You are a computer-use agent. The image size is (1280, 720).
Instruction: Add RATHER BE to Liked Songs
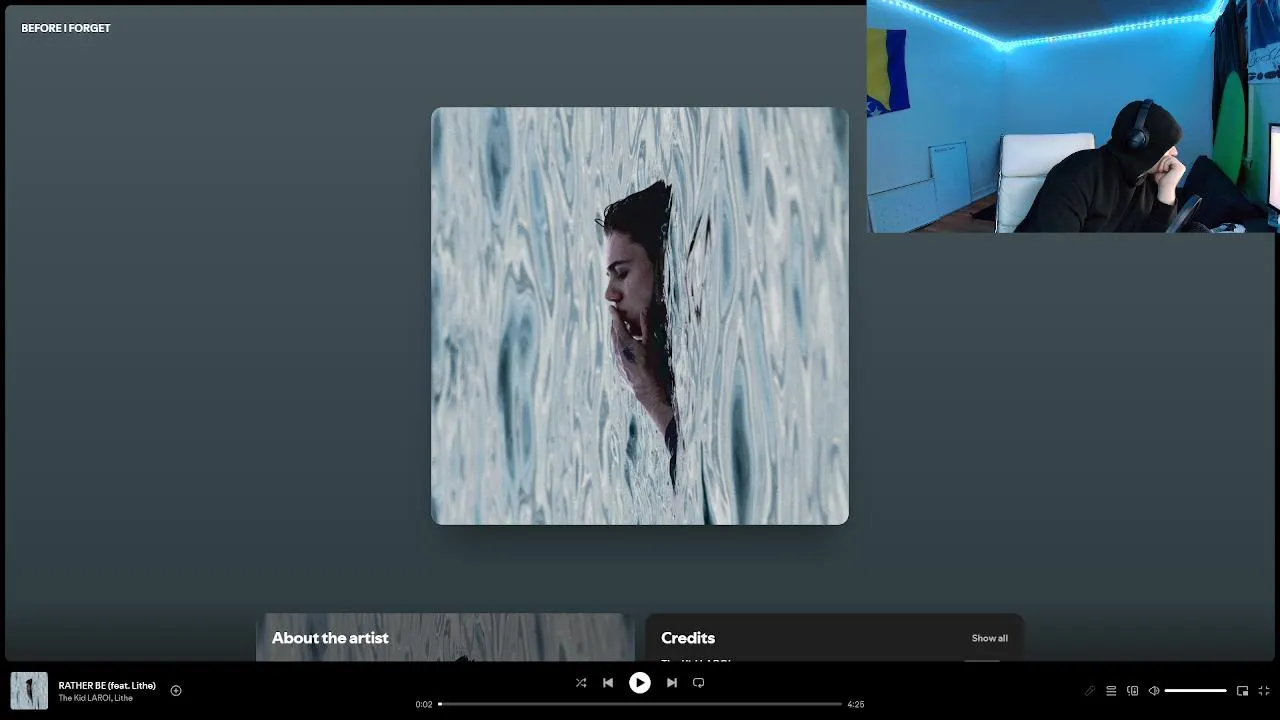176,690
